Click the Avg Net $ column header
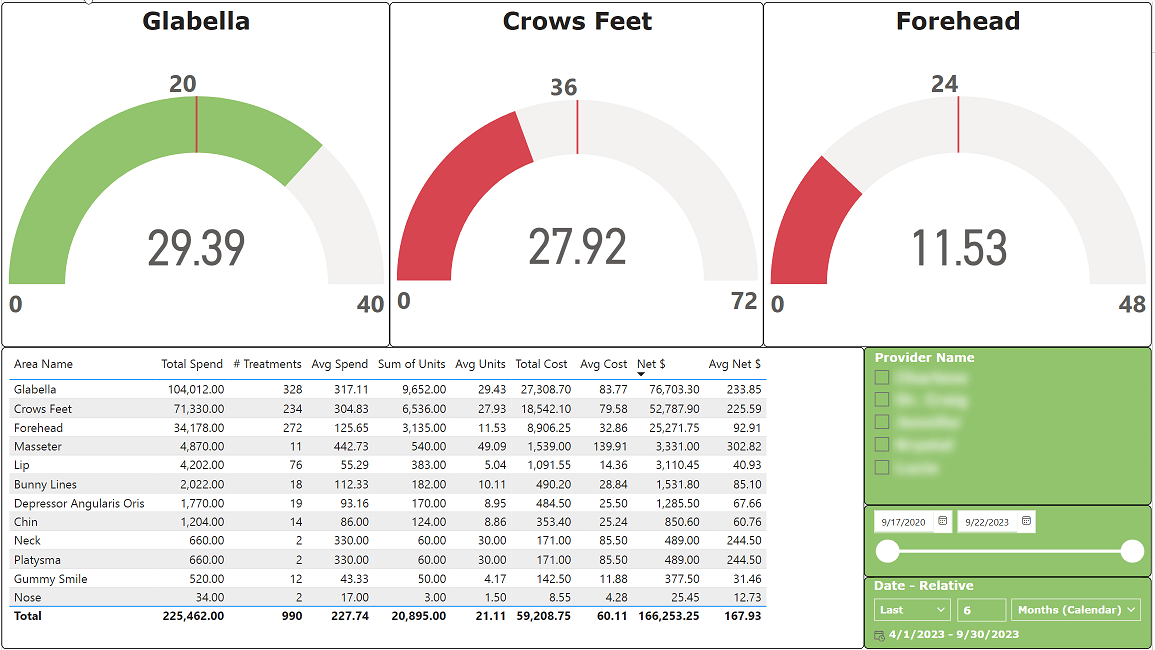 coord(734,364)
